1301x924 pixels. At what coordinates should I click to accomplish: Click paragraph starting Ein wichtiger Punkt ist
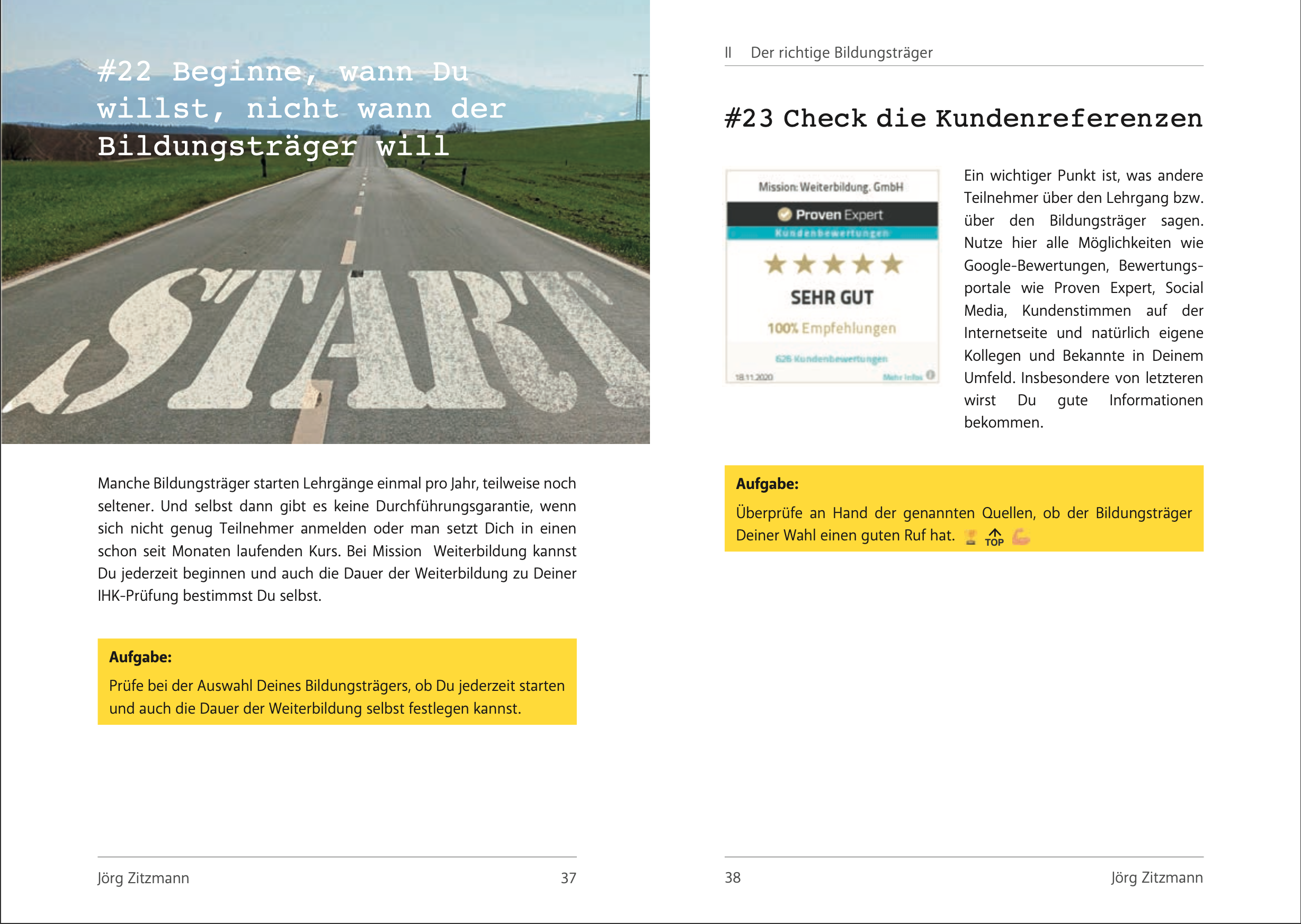(x=1083, y=299)
